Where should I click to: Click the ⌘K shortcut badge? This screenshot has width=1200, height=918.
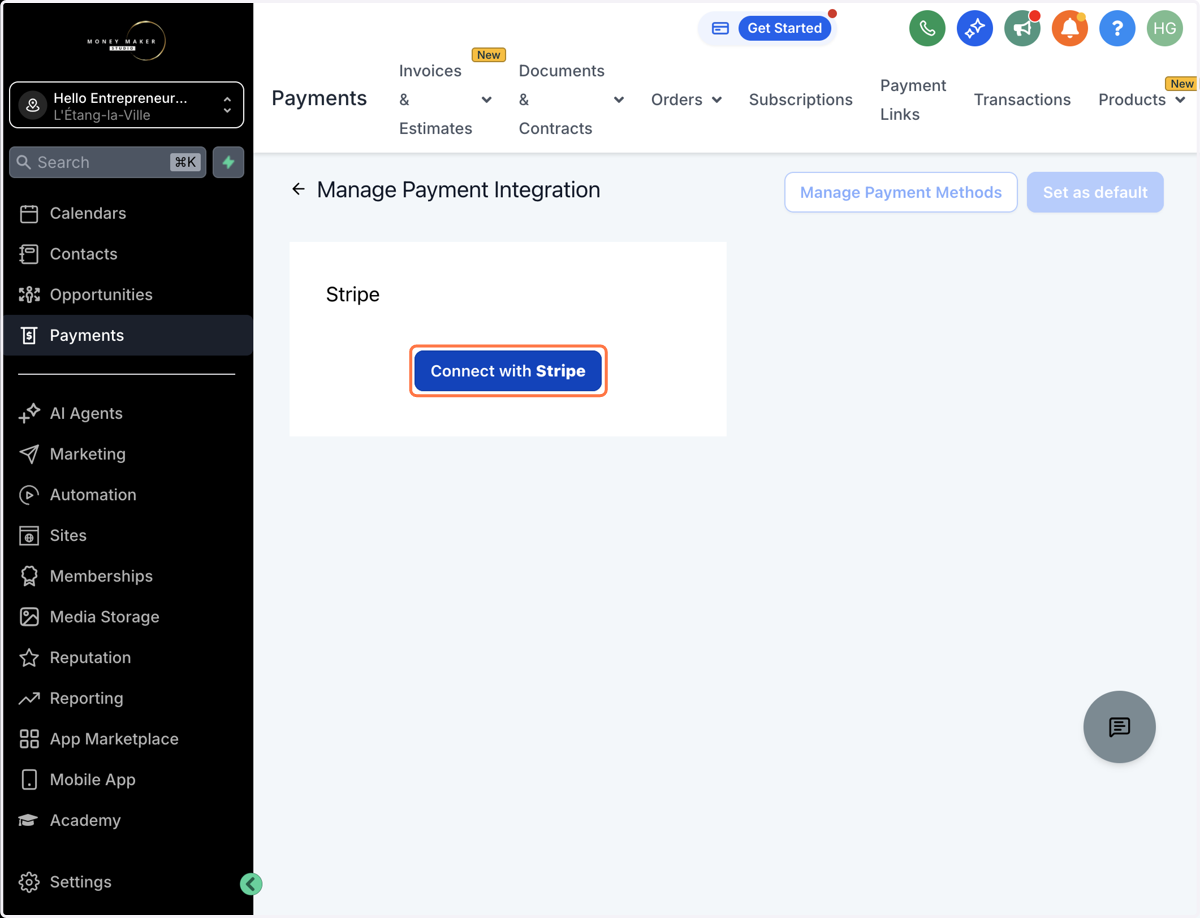185,162
